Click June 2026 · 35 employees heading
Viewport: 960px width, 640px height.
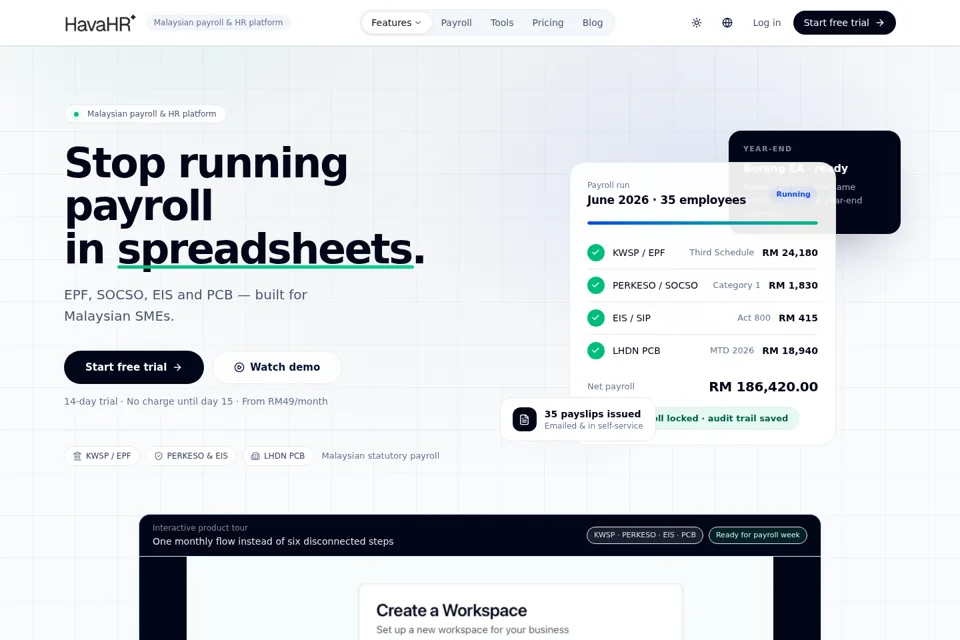click(666, 200)
